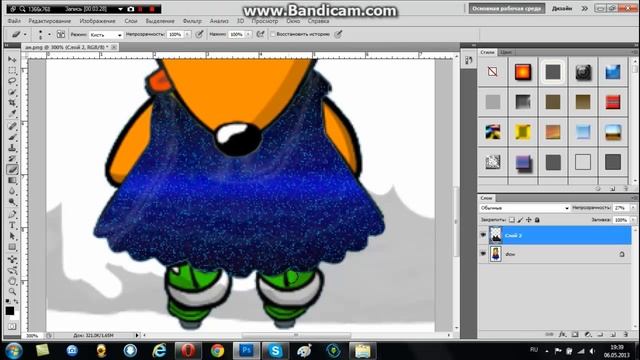The width and height of the screenshot is (640, 360).
Task: Open tool preset picker arrow
Action: tap(25, 35)
